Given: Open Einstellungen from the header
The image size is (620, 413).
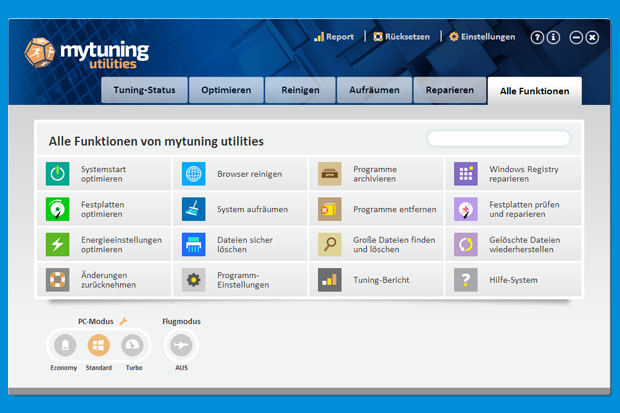Looking at the screenshot, I should [482, 37].
